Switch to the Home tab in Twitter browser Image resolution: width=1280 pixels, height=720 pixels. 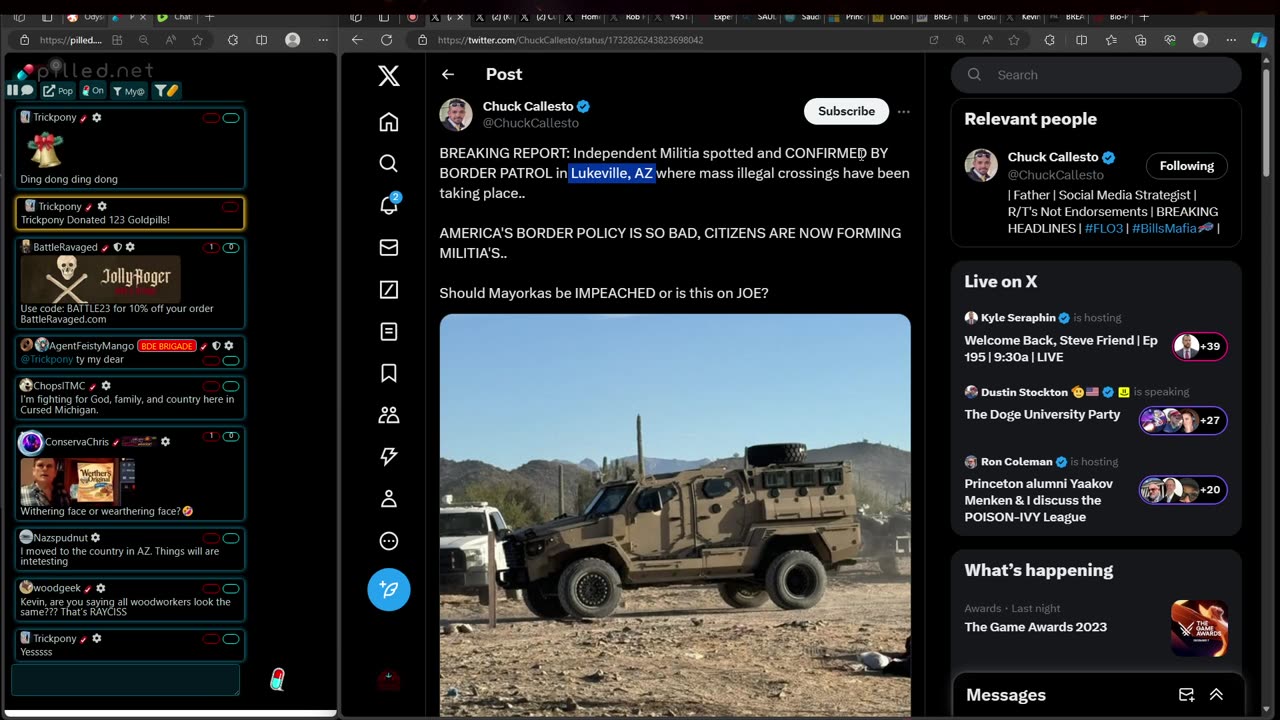click(585, 17)
